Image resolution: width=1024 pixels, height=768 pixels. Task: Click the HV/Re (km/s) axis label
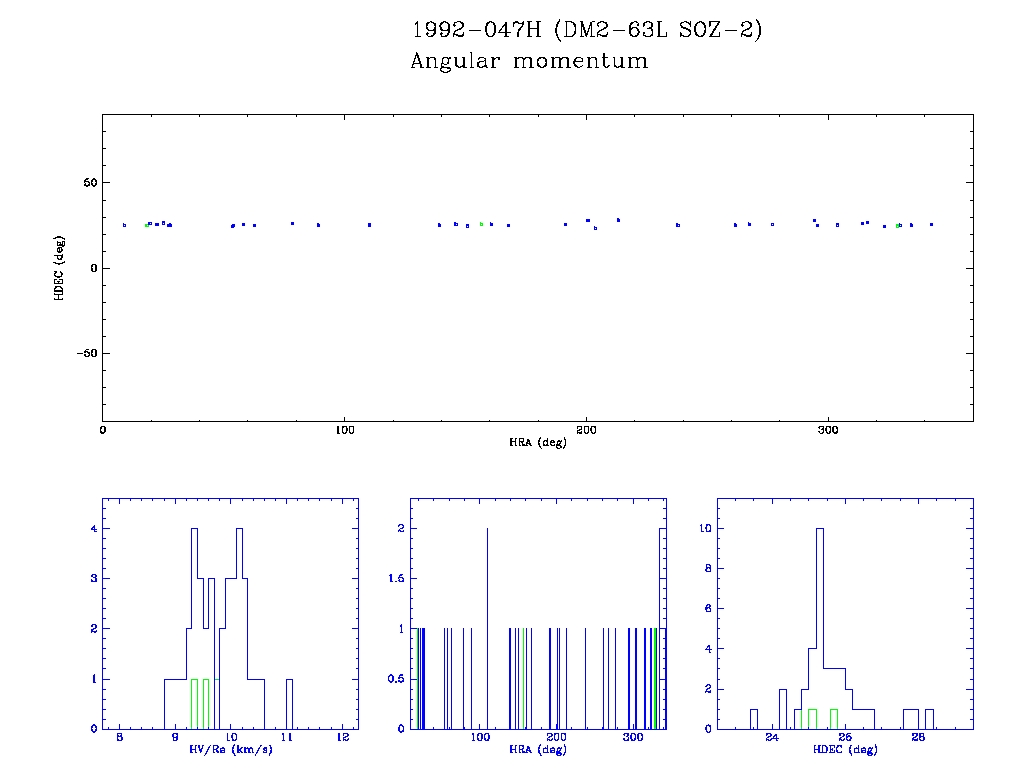click(x=230, y=750)
